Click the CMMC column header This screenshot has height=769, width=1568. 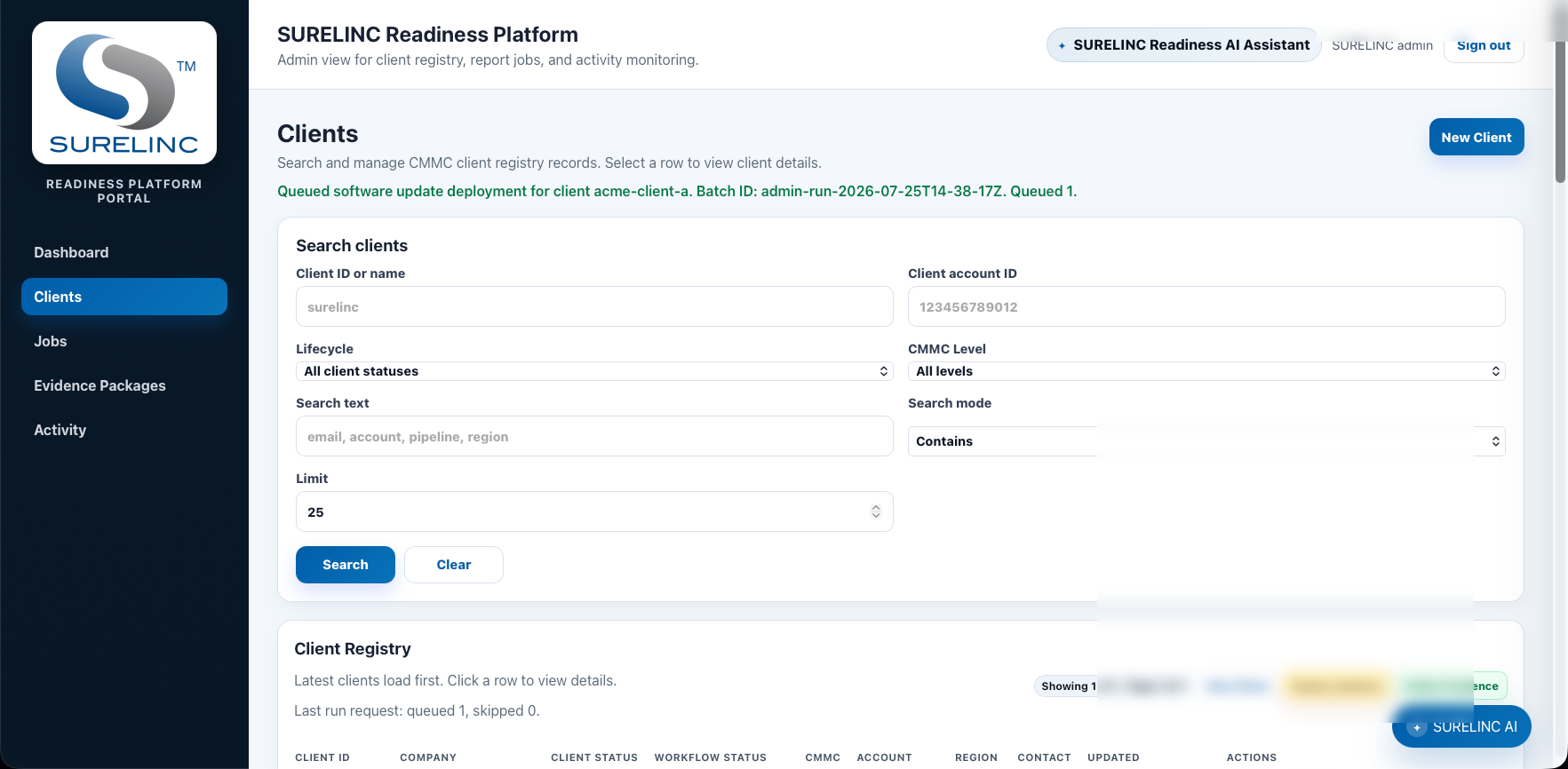823,757
